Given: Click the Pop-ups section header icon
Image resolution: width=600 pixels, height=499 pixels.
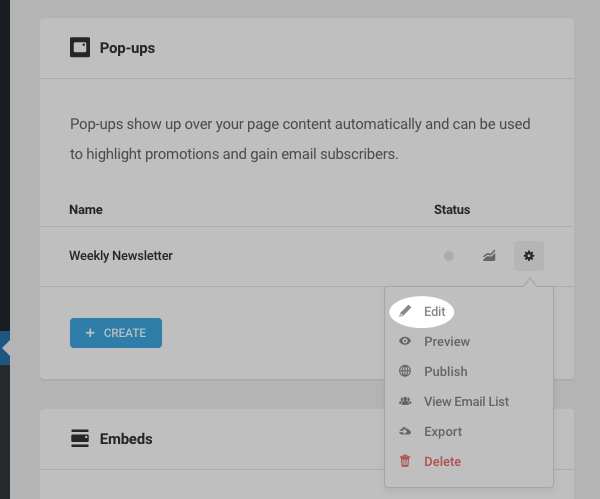Looking at the screenshot, I should pyautogui.click(x=80, y=47).
